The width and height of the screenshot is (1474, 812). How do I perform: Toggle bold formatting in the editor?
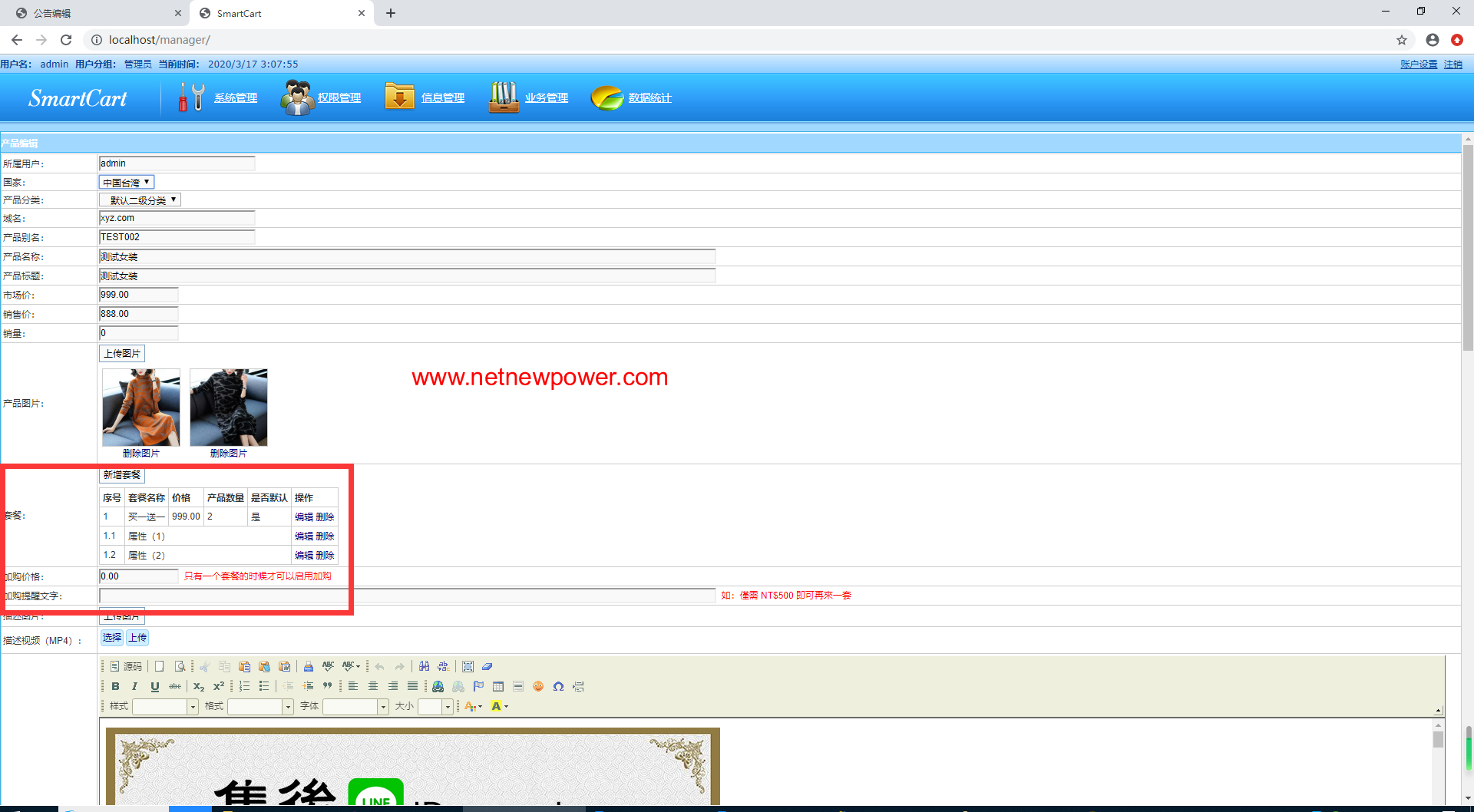[x=115, y=687]
